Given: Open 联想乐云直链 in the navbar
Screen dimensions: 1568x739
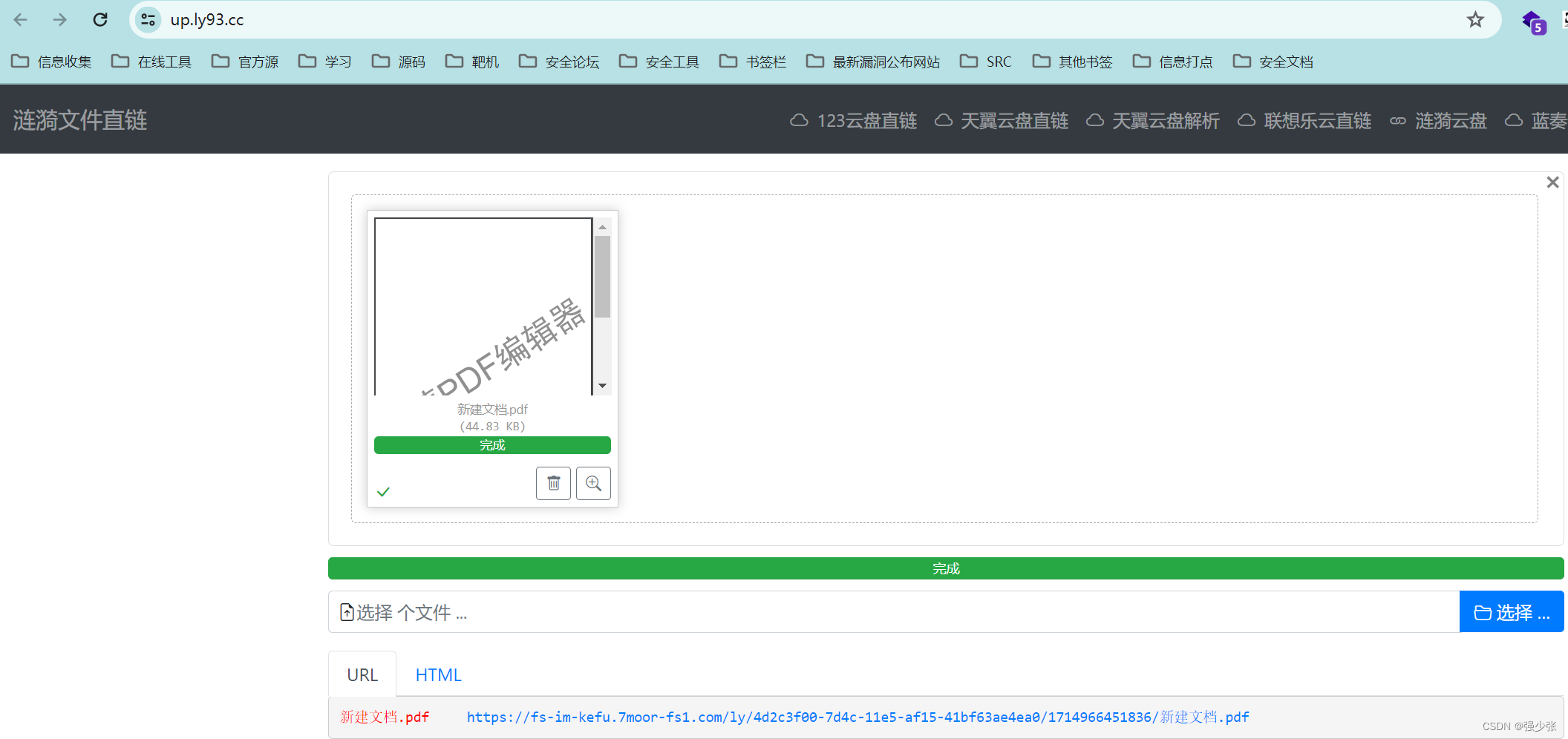Looking at the screenshot, I should click(x=1304, y=120).
